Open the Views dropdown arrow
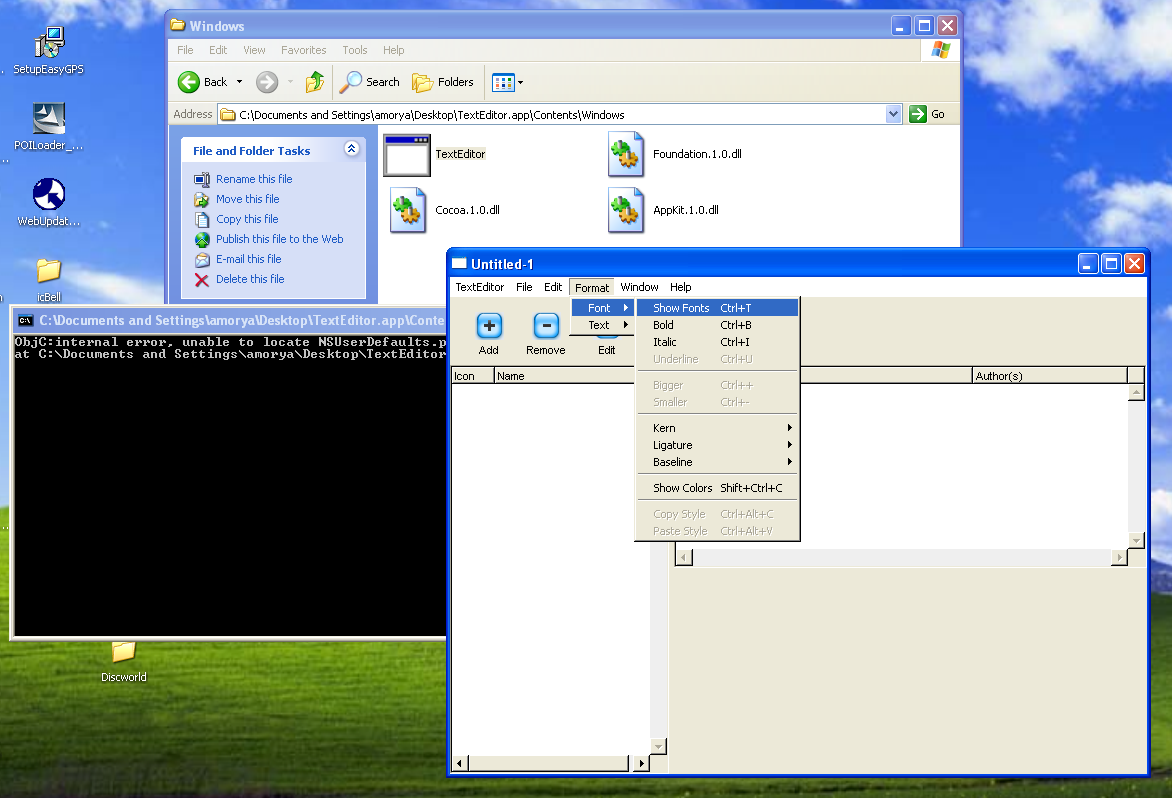 (521, 83)
